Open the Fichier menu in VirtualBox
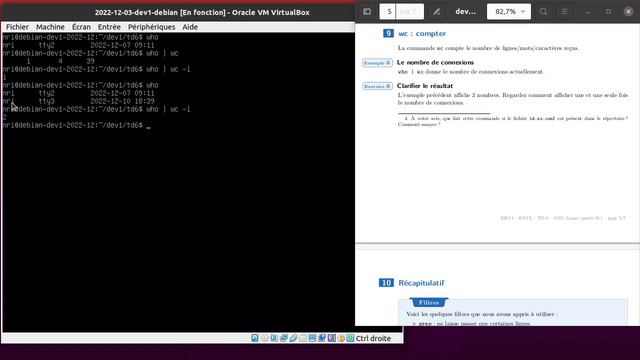640x360 pixels. [17, 27]
